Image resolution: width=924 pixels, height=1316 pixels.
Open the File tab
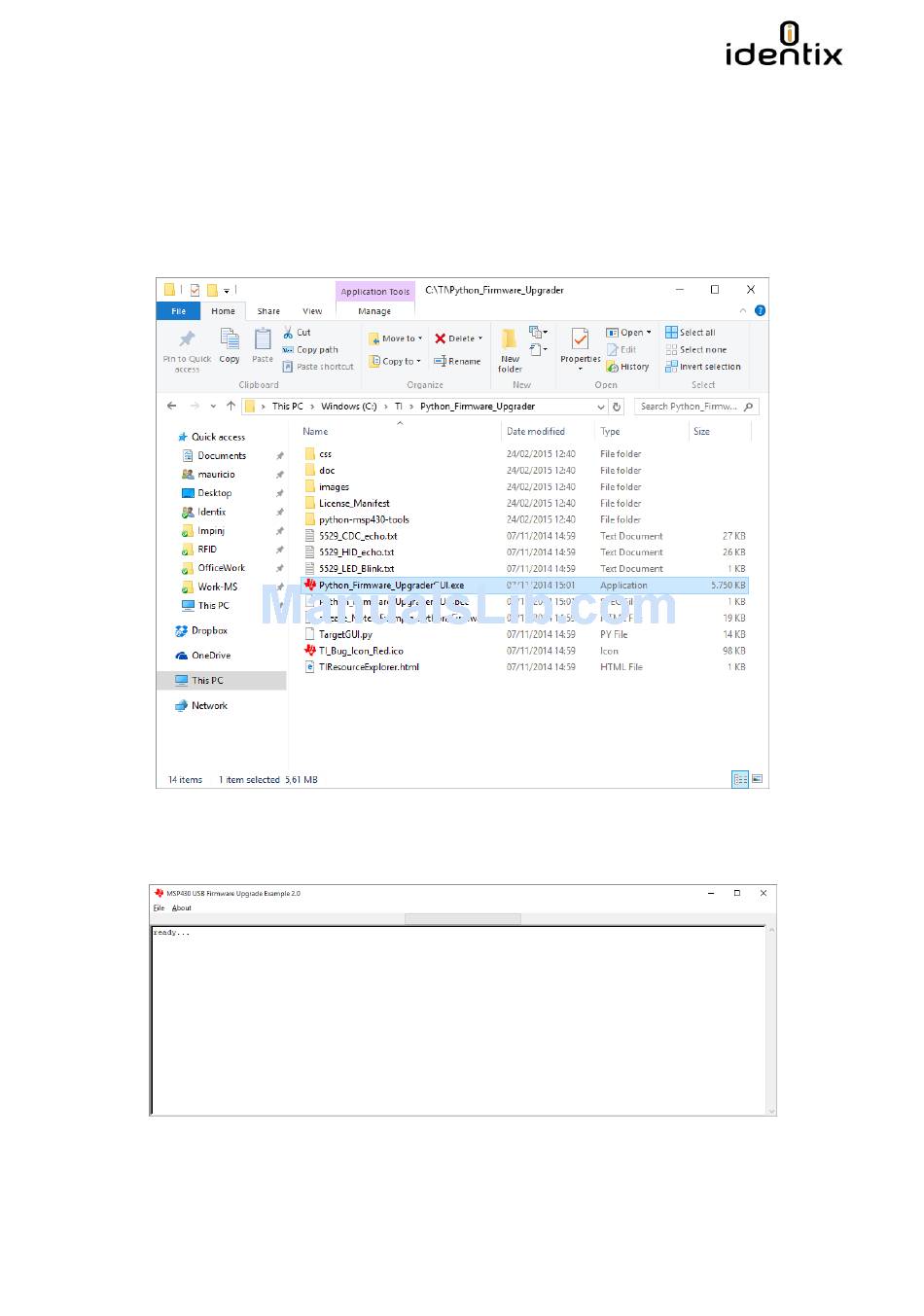click(x=179, y=311)
